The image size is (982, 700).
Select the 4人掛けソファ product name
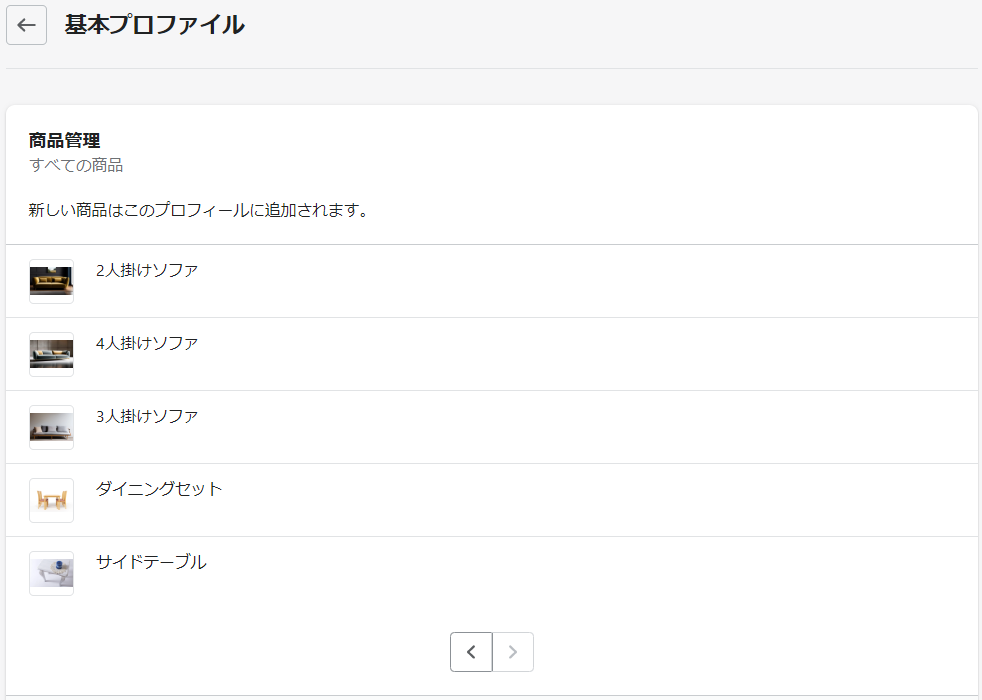(x=147, y=343)
